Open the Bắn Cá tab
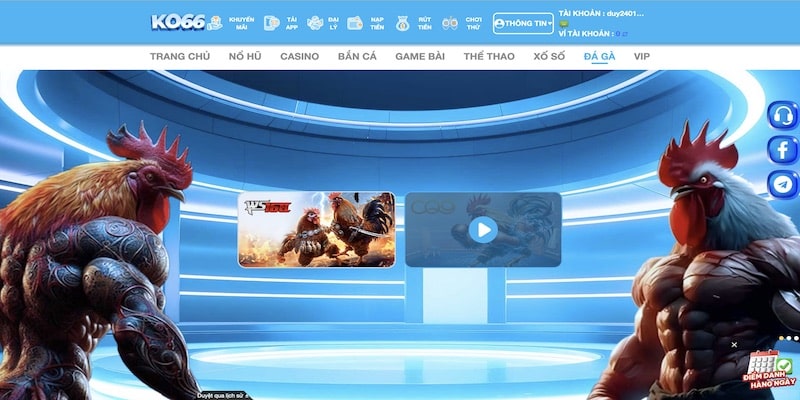Image resolution: width=800 pixels, height=400 pixels. click(357, 57)
